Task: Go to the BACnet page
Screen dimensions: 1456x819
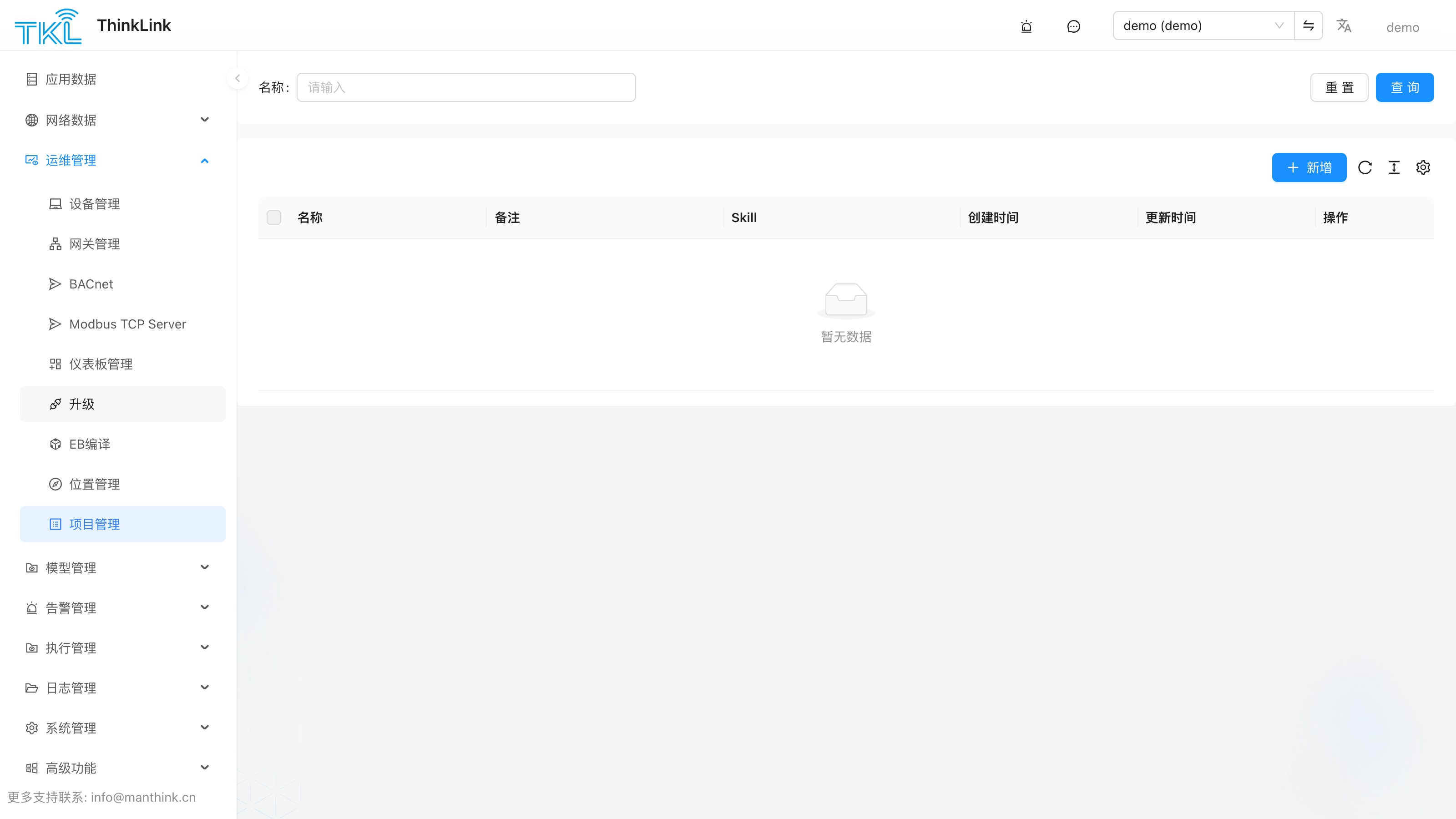Action: coord(123,284)
